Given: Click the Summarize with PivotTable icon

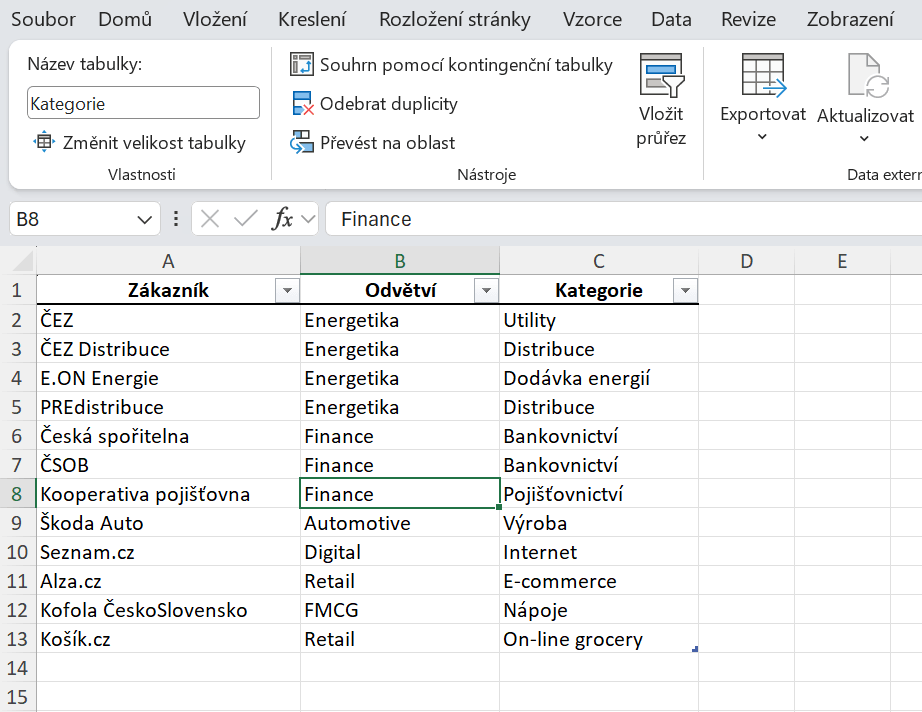Looking at the screenshot, I should coord(301,65).
